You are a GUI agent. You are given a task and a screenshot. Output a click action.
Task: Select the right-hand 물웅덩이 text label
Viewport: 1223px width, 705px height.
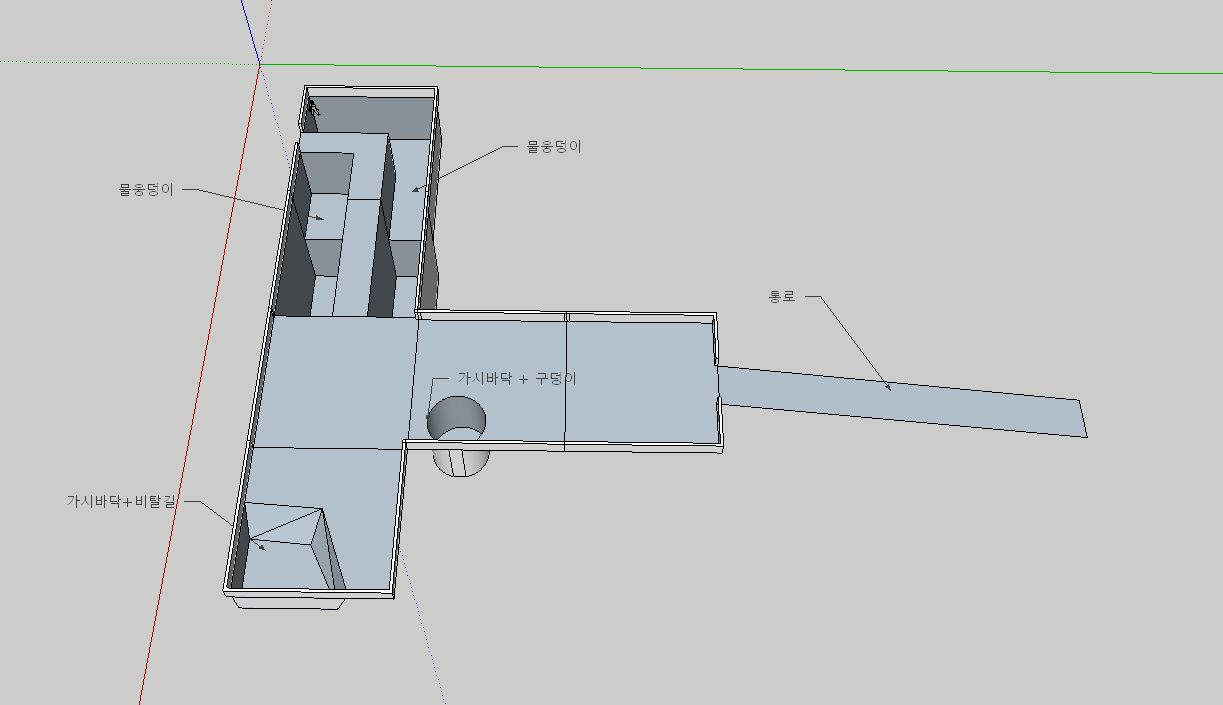pyautogui.click(x=554, y=146)
